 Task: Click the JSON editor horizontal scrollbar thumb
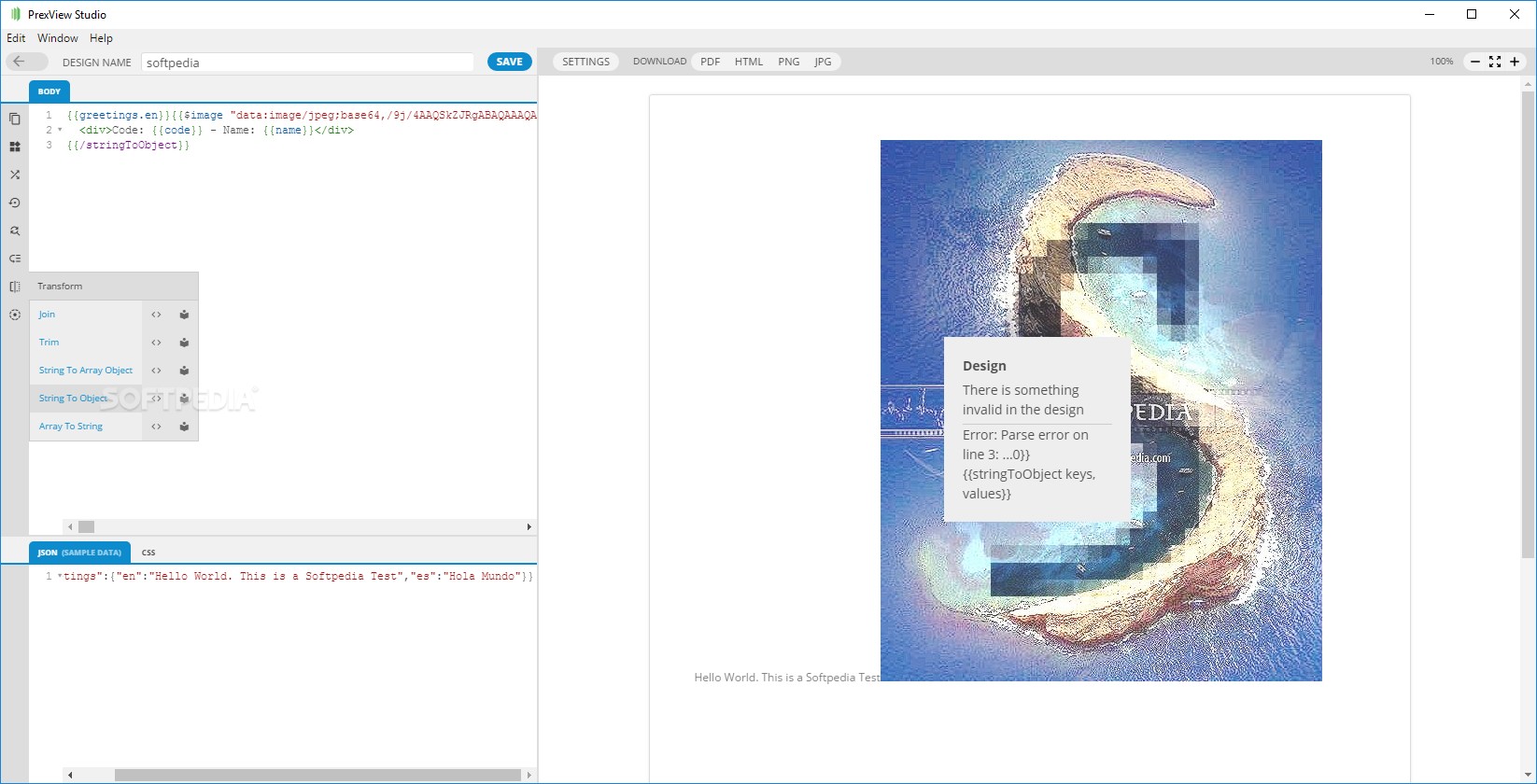317,775
